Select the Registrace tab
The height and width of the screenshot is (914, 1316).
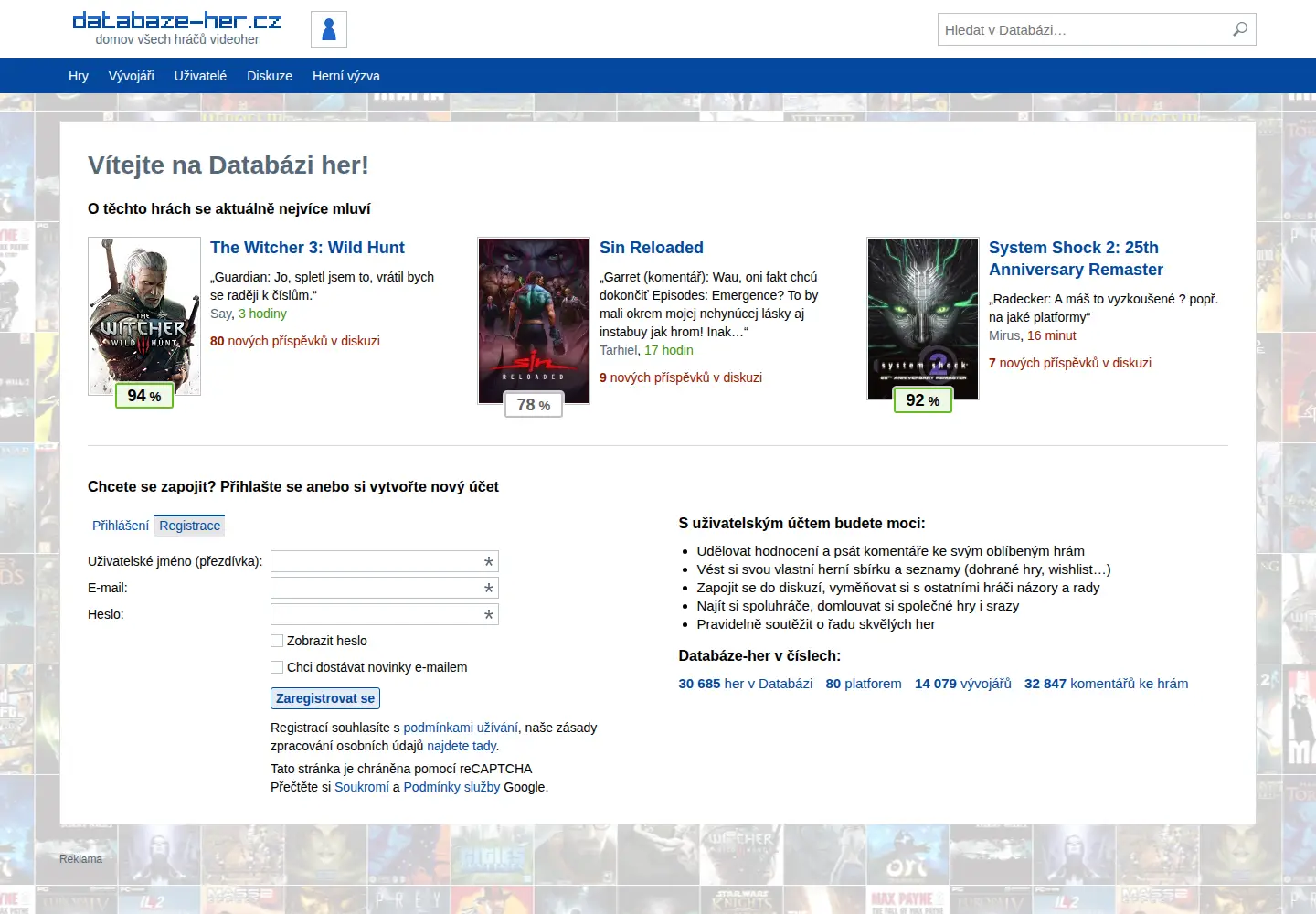pyautogui.click(x=189, y=526)
